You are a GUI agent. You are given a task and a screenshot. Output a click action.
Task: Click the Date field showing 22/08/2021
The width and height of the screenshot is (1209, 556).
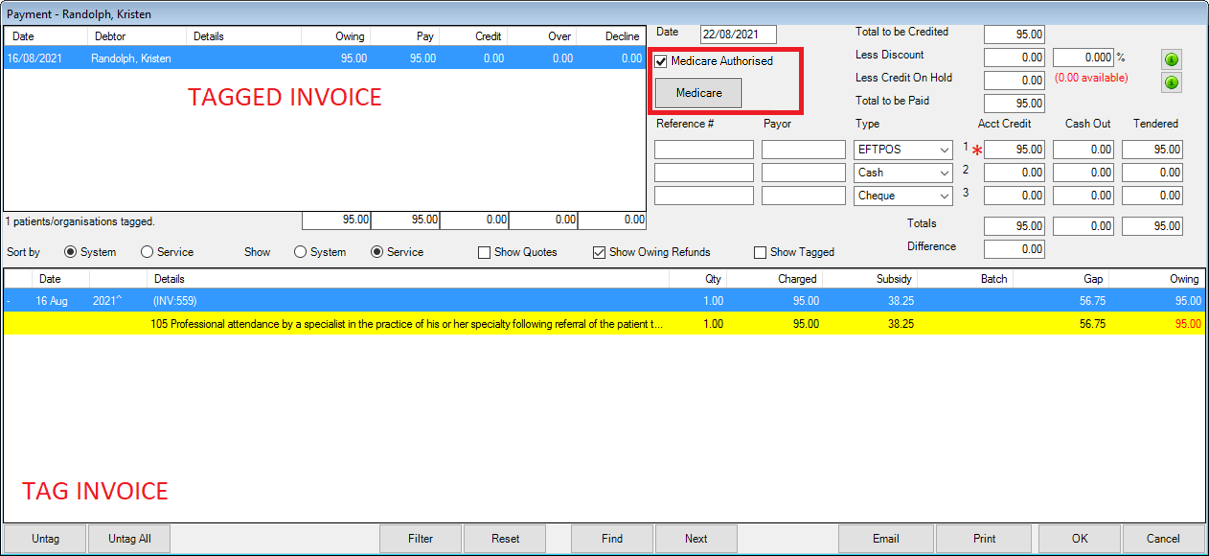click(x=738, y=34)
